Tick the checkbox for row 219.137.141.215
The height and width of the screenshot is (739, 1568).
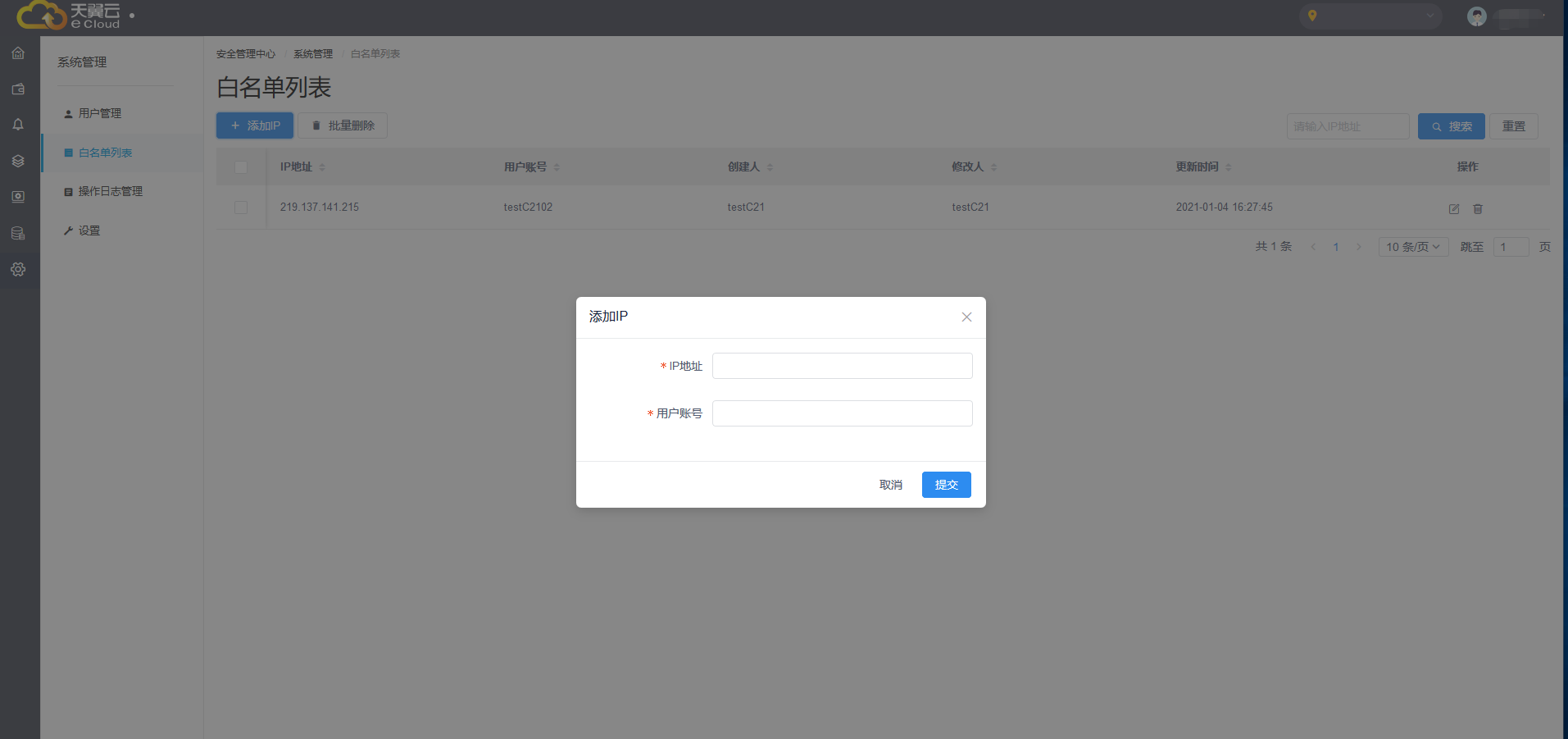point(241,208)
